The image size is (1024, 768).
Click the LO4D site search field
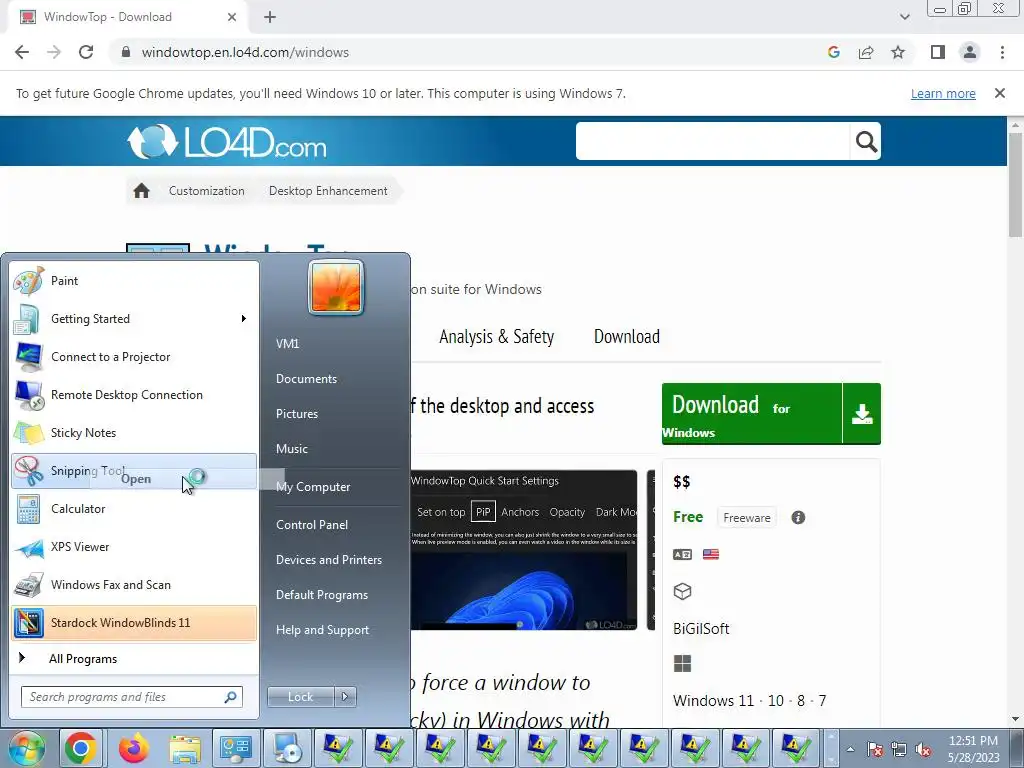point(712,141)
